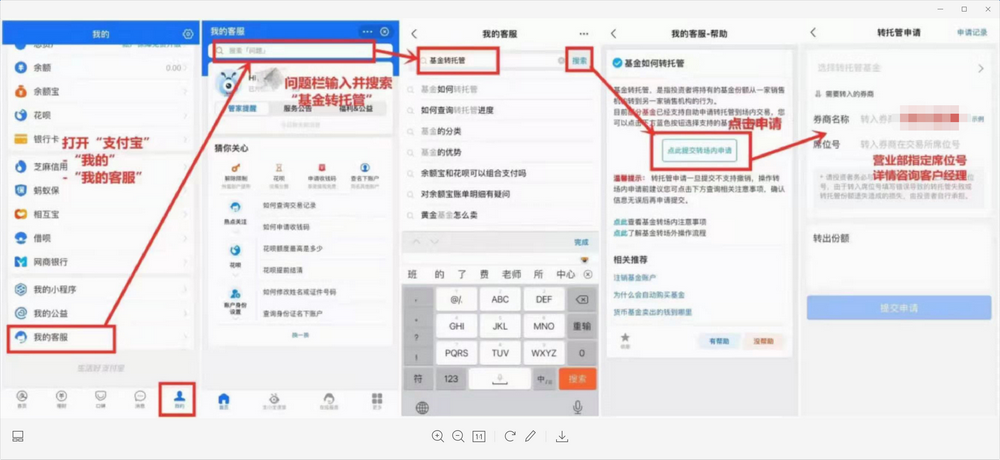Zoom in using the viewer's magnifier-plus icon

coord(438,436)
